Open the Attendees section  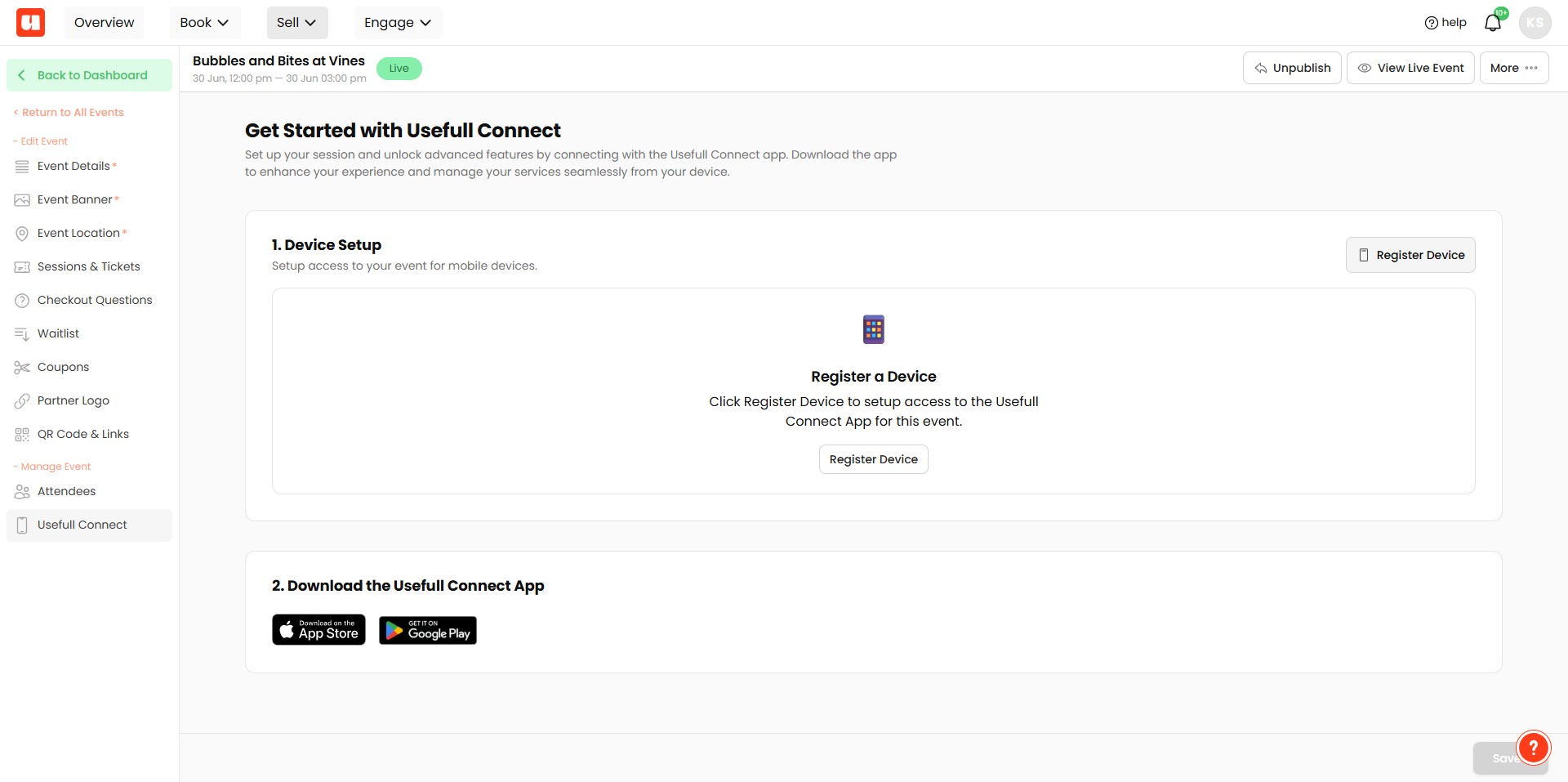[90, 492]
